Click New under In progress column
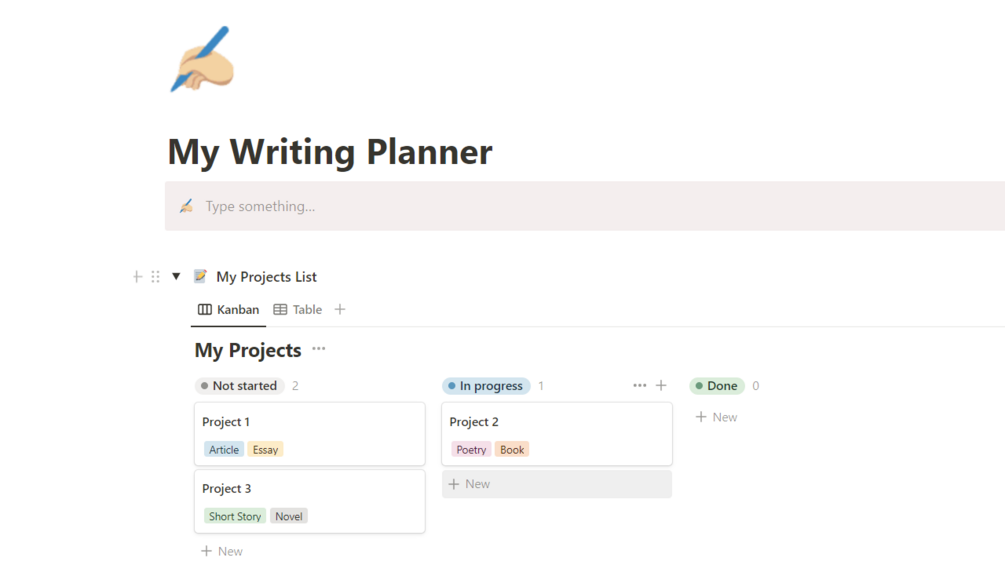The height and width of the screenshot is (565, 1005). (x=470, y=484)
